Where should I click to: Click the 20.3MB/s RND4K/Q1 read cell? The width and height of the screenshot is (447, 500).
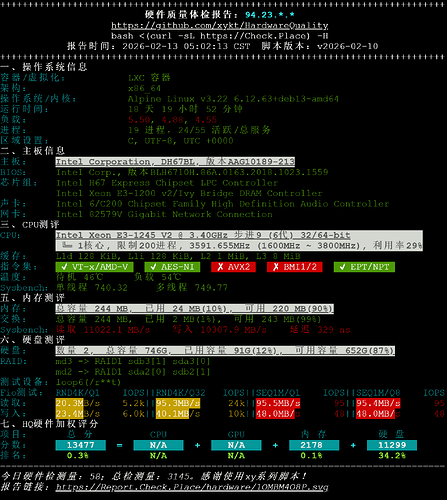coord(78,403)
